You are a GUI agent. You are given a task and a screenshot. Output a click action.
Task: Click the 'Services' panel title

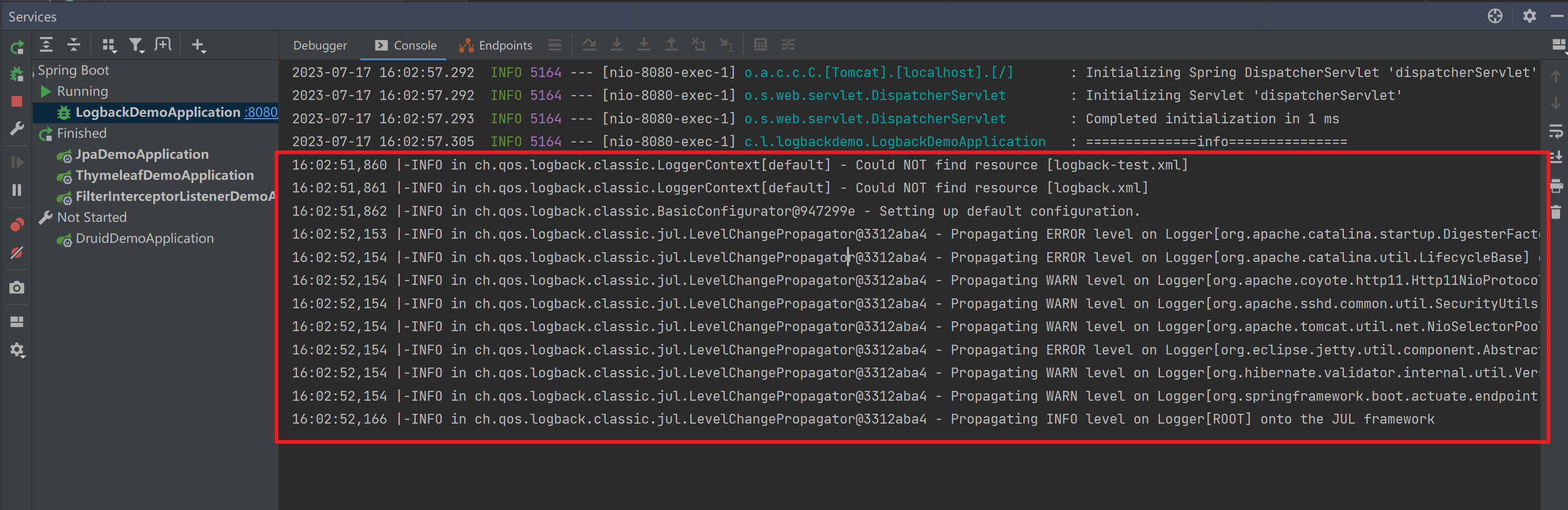pyautogui.click(x=32, y=17)
